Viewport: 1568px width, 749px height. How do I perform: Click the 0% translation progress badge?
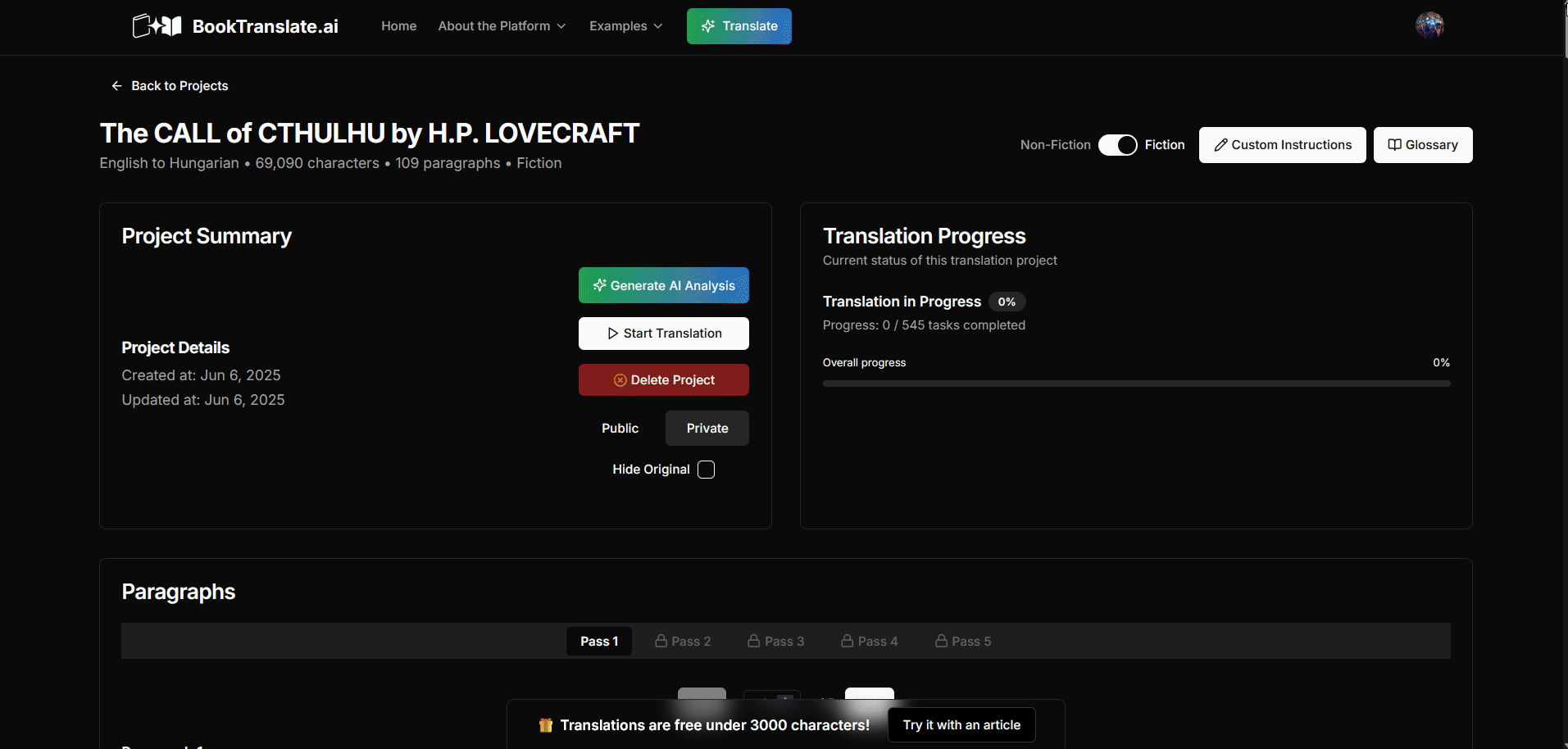click(1007, 302)
